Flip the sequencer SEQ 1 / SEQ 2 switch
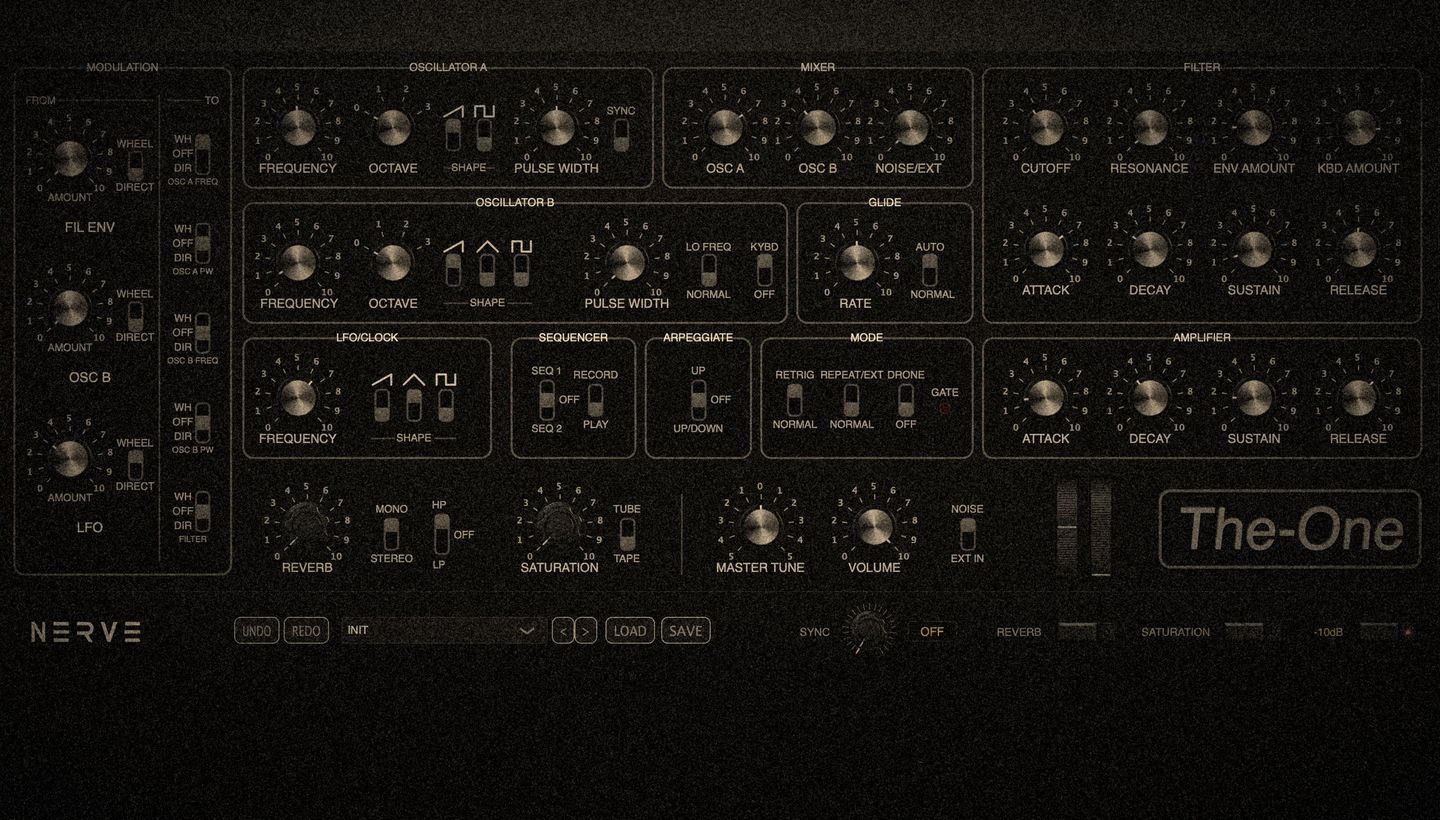Screen dimensions: 1440x820 point(546,400)
